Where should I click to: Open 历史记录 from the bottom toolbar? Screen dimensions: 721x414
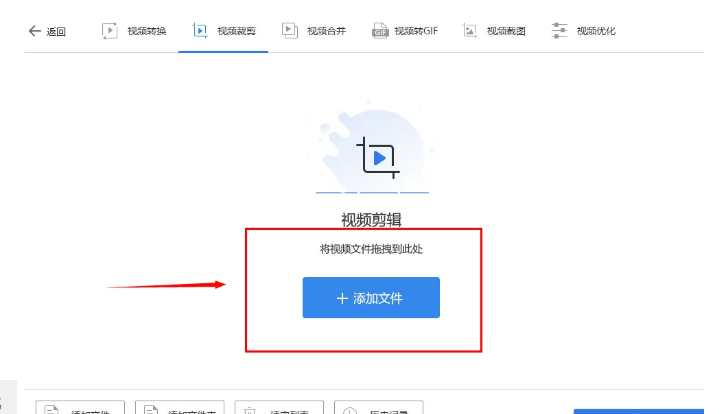click(x=378, y=408)
